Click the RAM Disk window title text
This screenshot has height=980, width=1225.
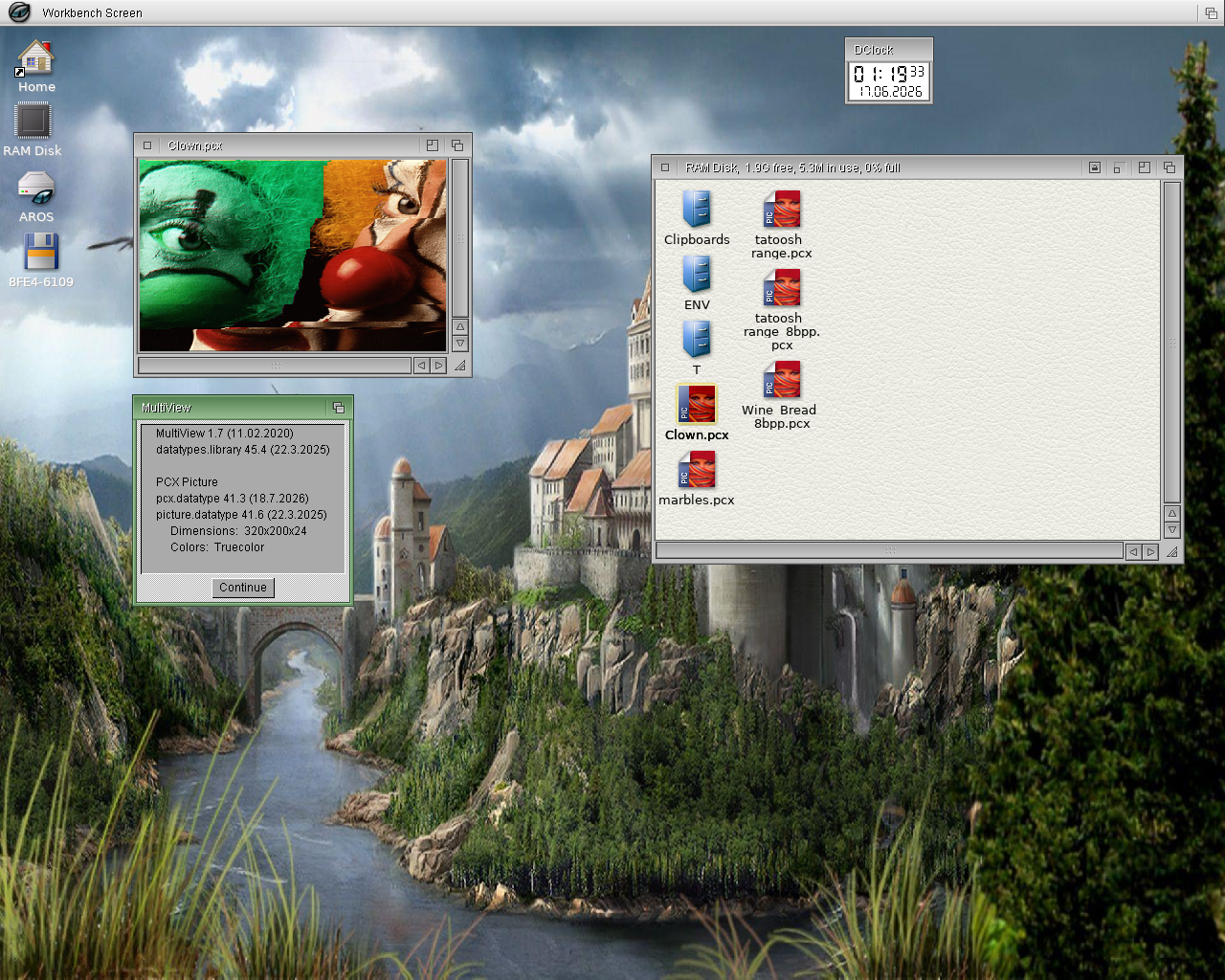792,167
